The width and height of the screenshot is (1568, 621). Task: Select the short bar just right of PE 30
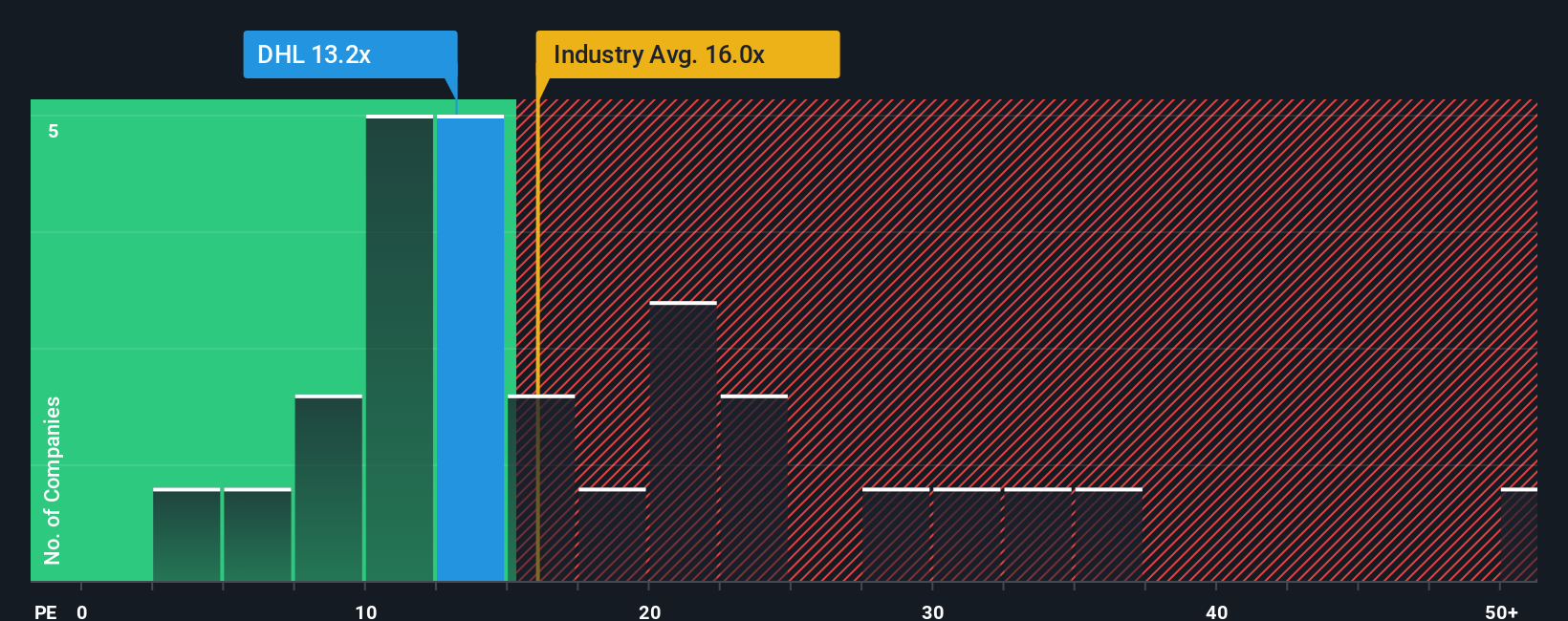[x=967, y=535]
